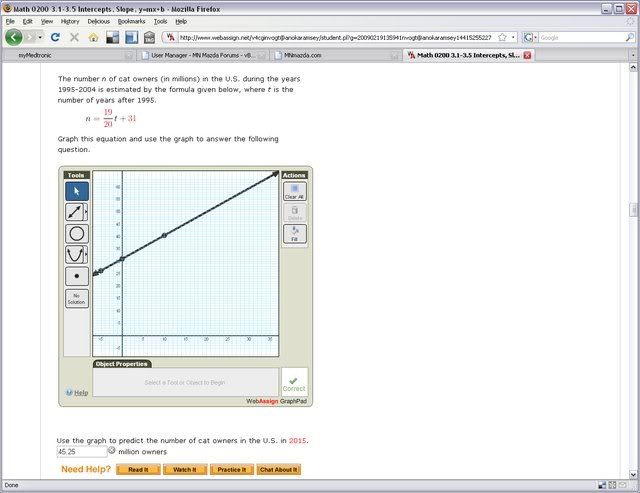Switch to the myMedtronic tab
This screenshot has height=493, width=640.
tap(40, 56)
